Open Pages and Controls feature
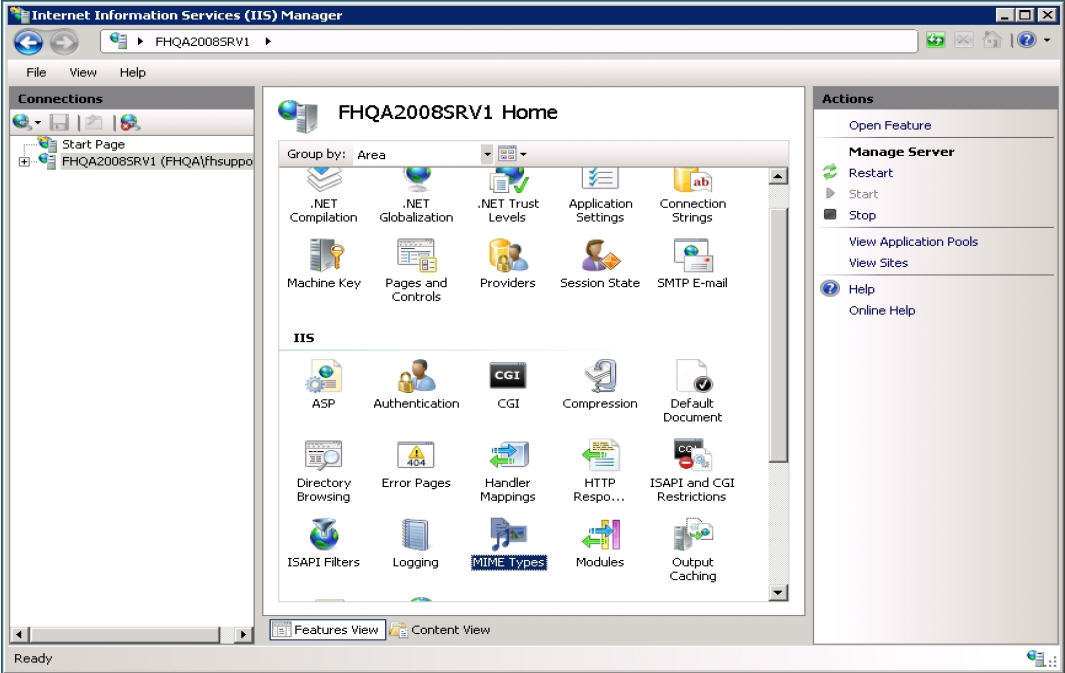 (416, 270)
